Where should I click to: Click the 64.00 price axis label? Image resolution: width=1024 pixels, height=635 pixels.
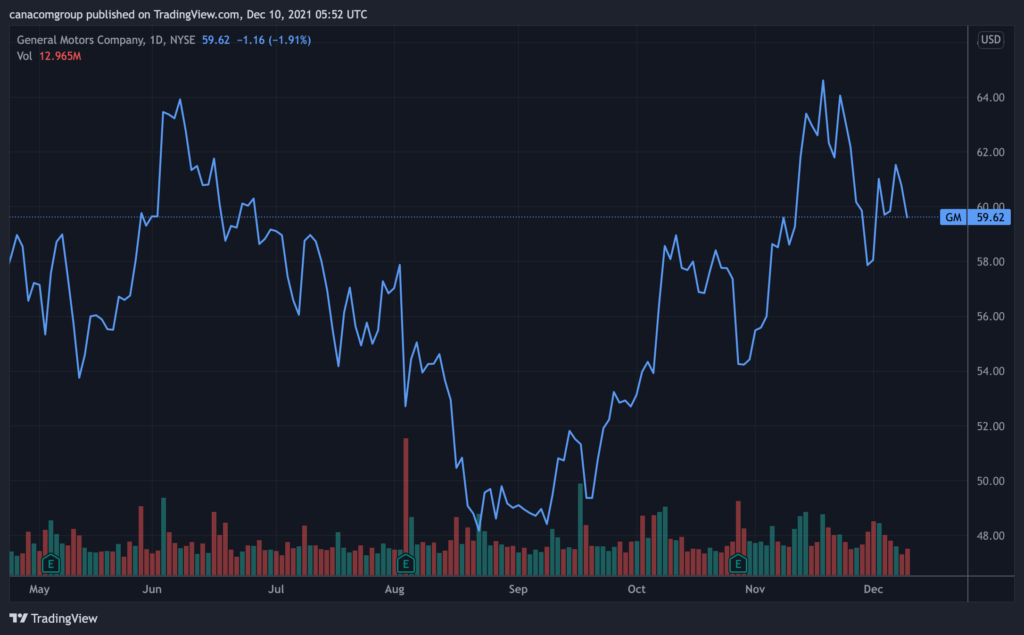pyautogui.click(x=990, y=97)
